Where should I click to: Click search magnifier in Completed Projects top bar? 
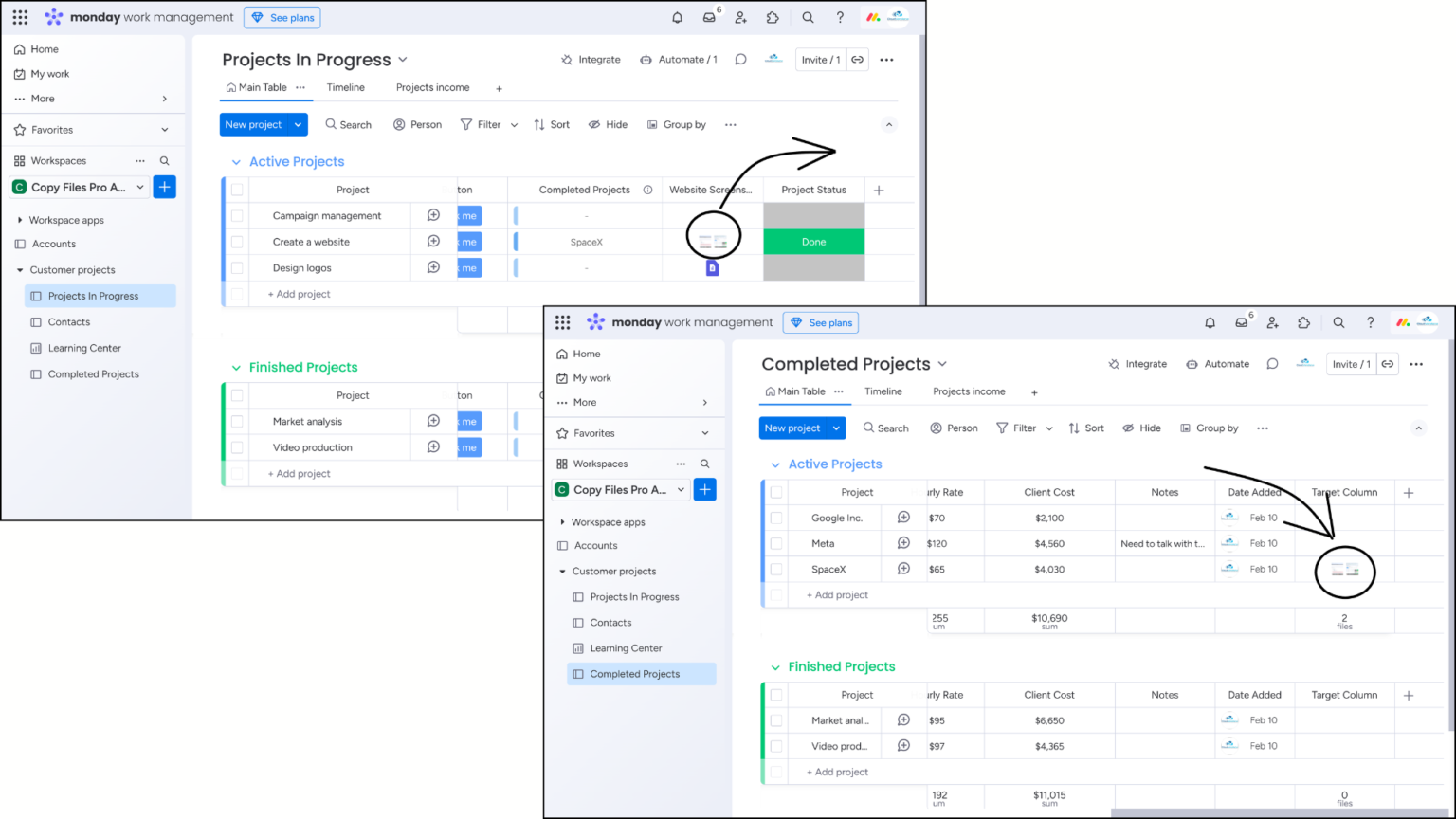coord(1338,322)
